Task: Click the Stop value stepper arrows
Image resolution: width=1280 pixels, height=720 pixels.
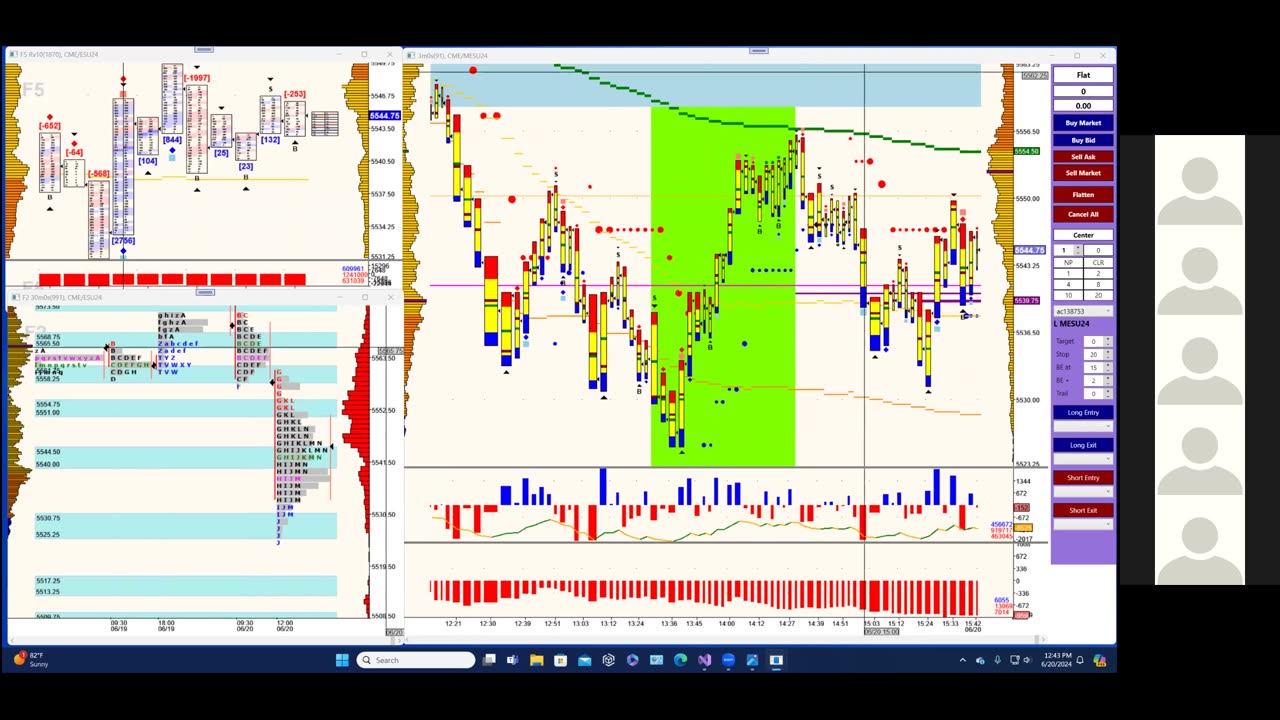Action: (1108, 354)
